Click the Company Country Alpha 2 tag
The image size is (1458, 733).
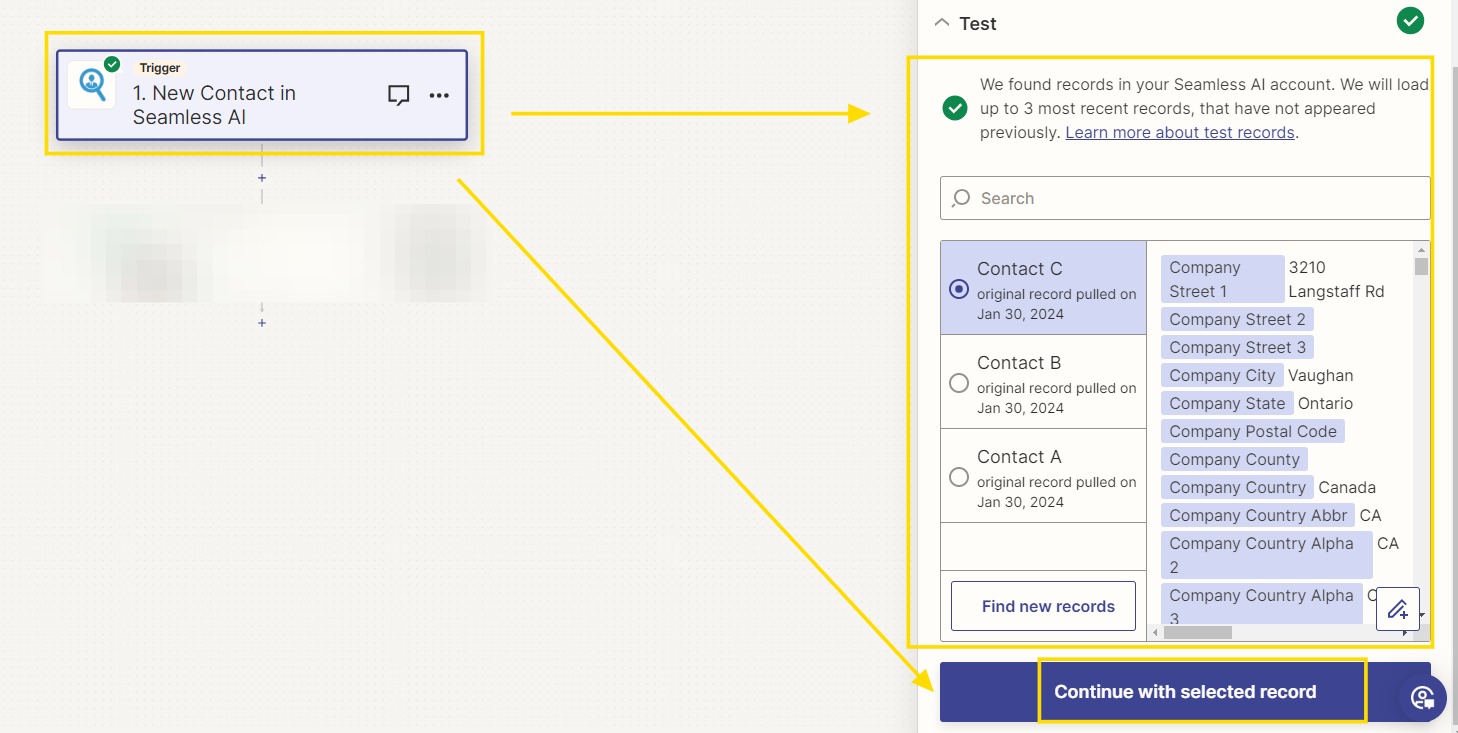coord(1267,555)
